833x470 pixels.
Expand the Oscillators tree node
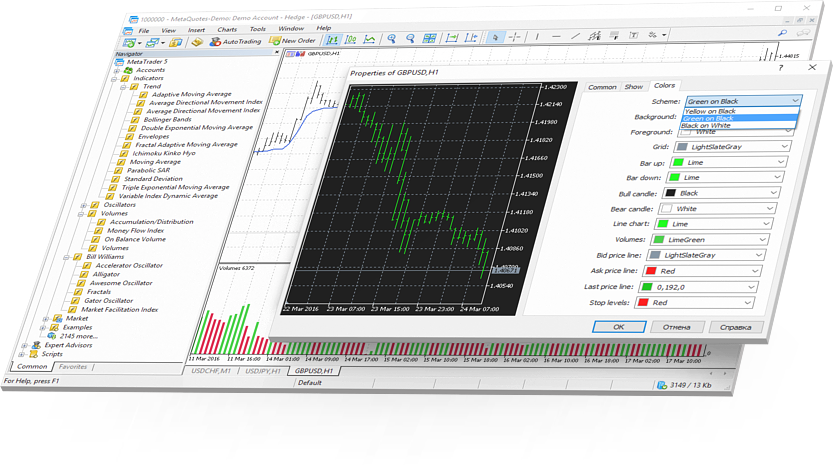click(x=84, y=205)
